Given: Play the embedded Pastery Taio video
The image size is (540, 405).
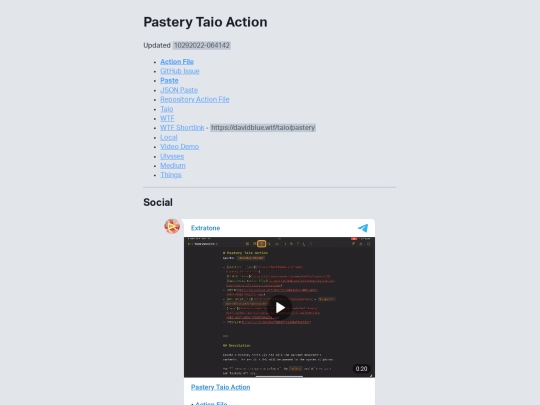Looking at the screenshot, I should (x=280, y=308).
